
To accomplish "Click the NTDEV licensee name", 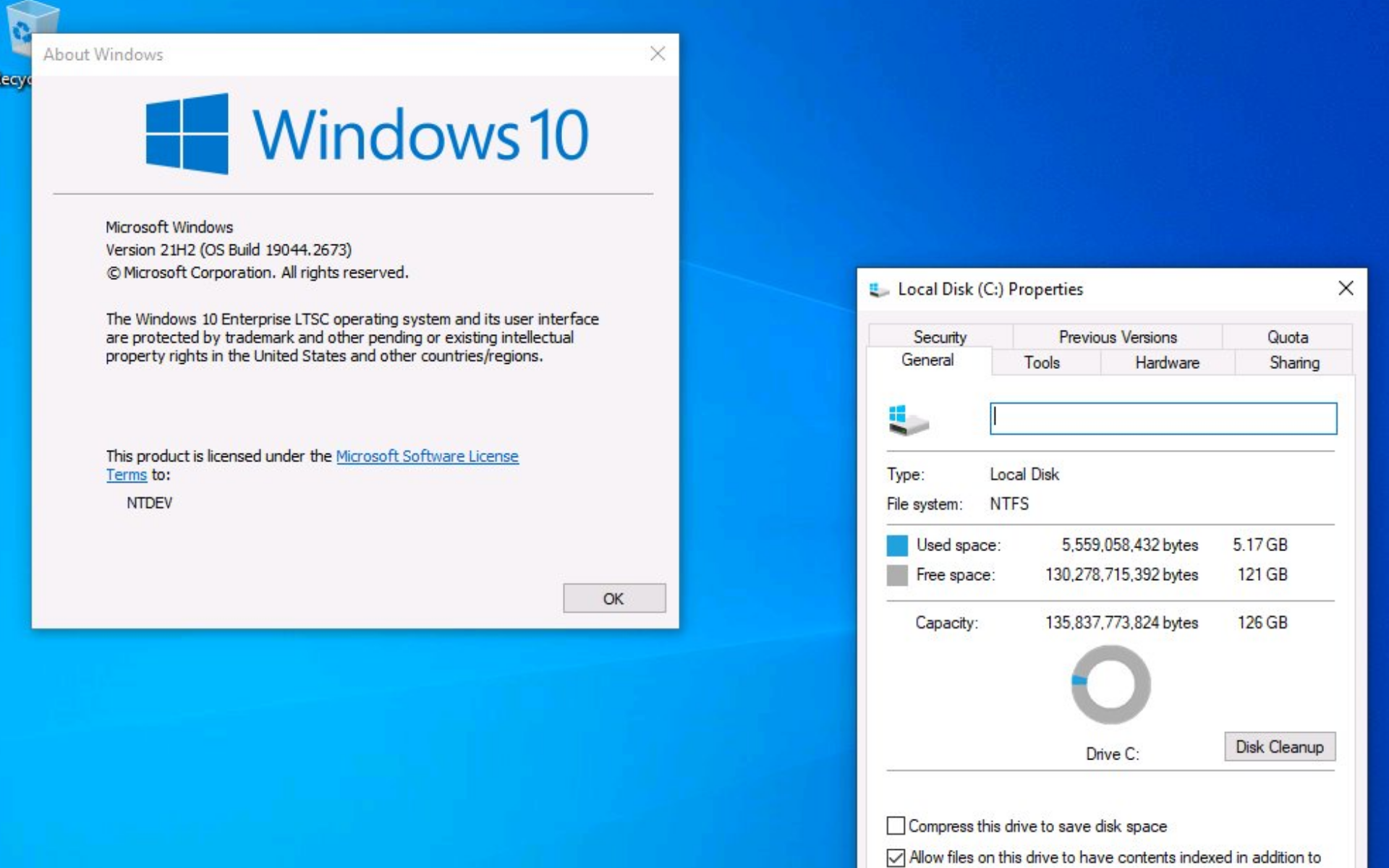I will (149, 503).
